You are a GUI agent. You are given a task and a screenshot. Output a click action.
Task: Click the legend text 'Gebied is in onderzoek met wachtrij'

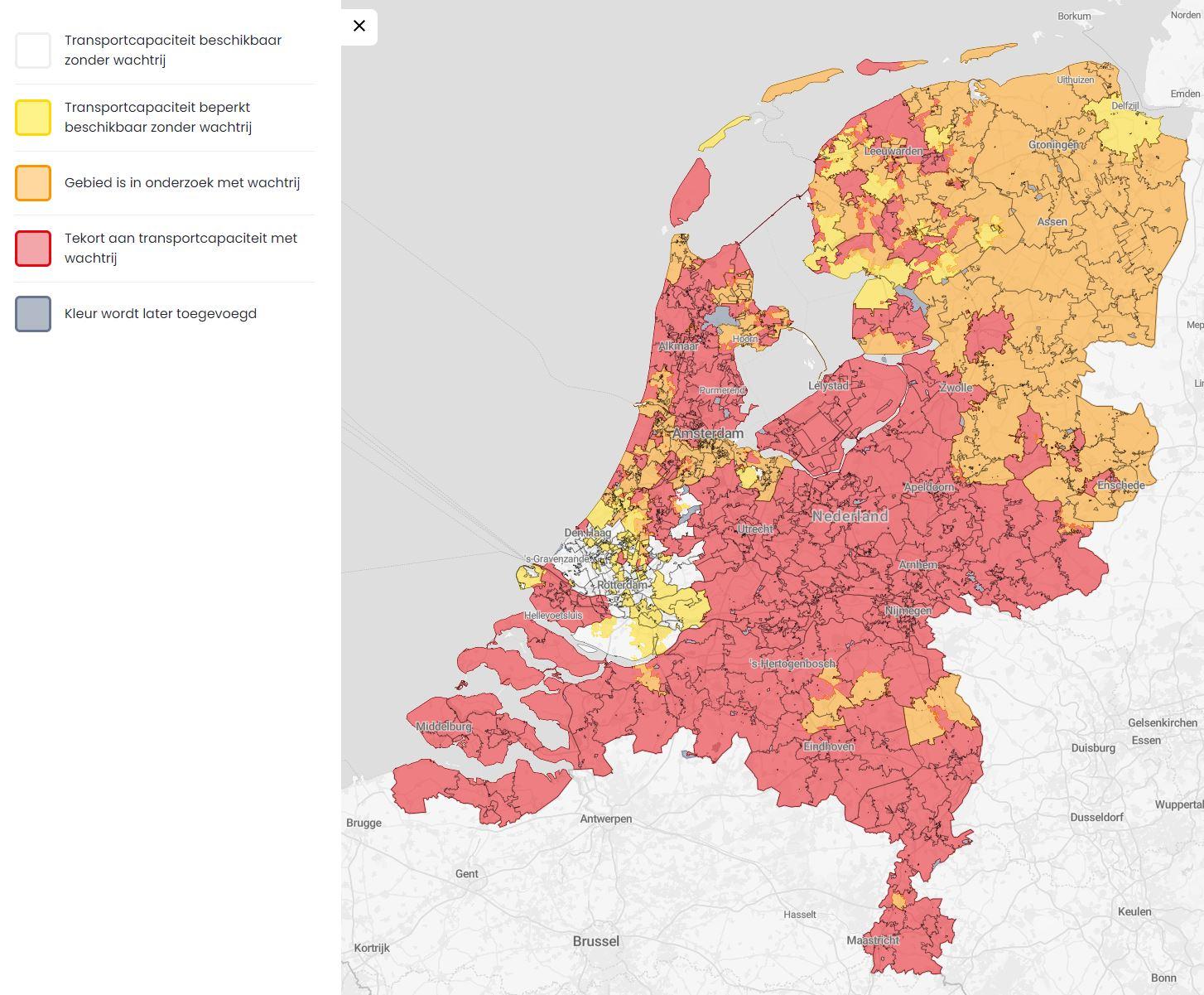pyautogui.click(x=182, y=182)
